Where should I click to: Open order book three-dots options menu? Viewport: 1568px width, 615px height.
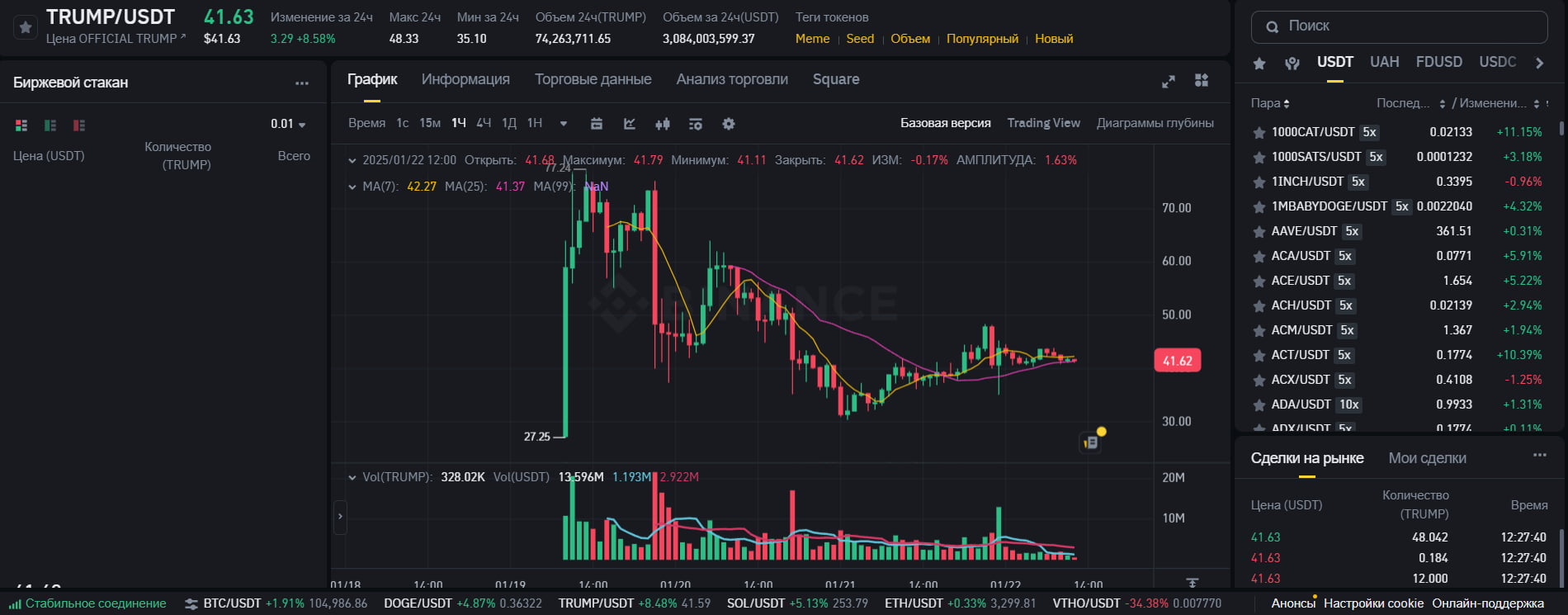(302, 83)
